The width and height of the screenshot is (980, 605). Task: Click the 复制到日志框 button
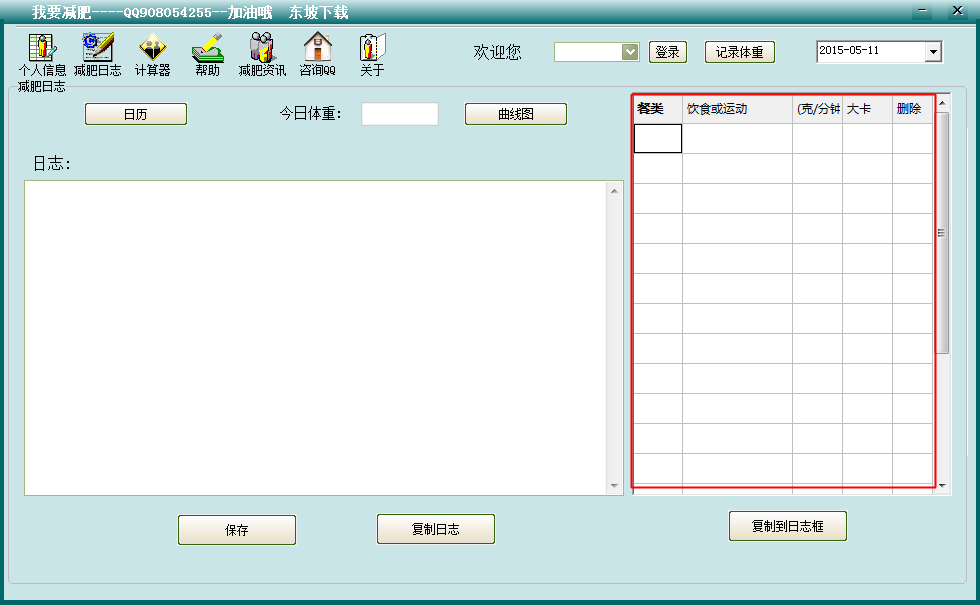(788, 526)
